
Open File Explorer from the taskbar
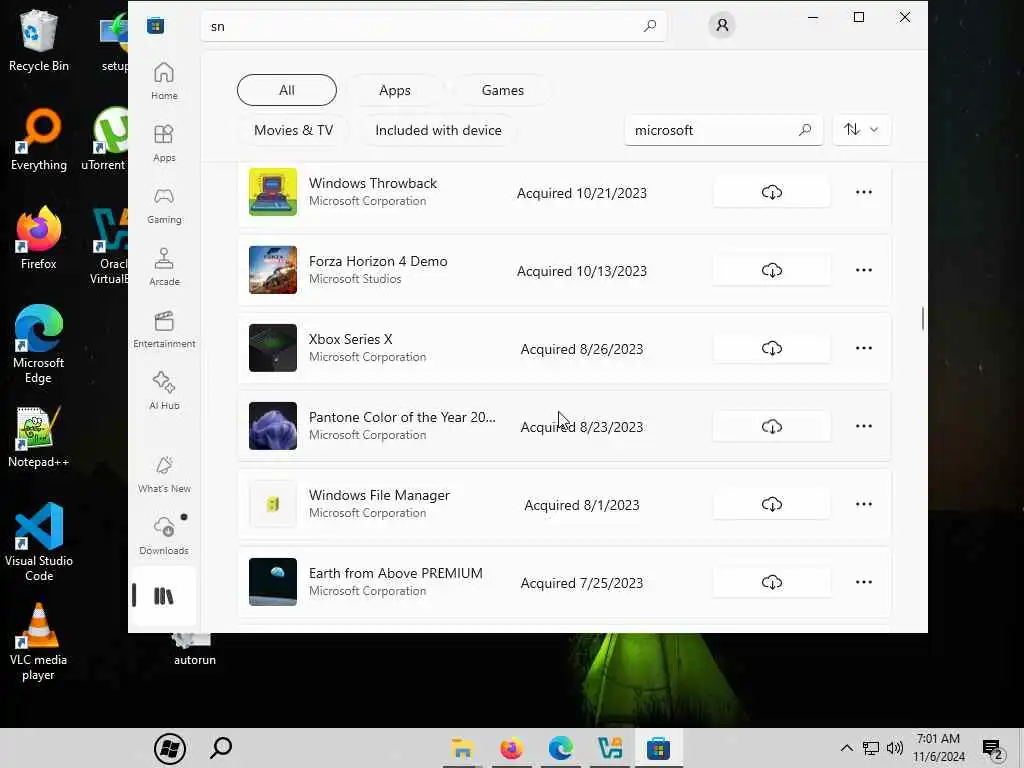462,748
